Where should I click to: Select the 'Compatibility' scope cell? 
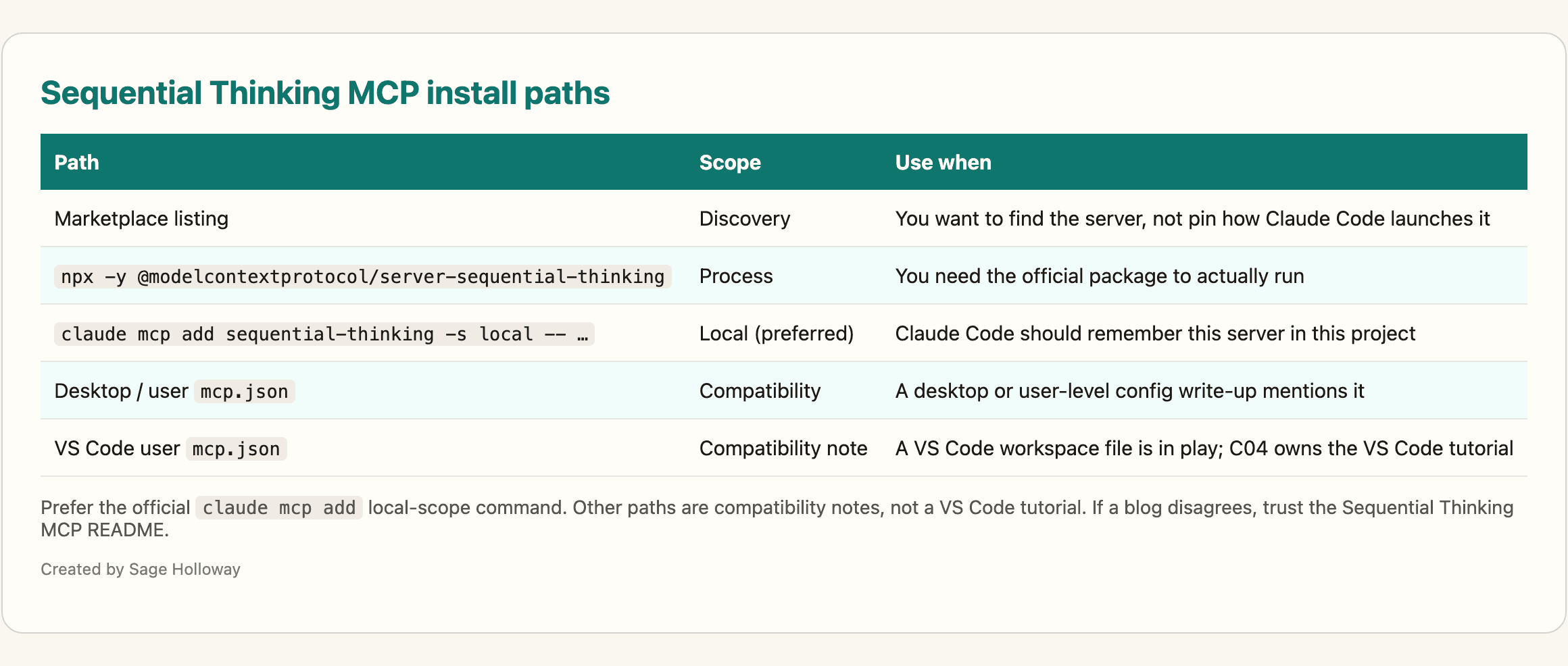760,391
